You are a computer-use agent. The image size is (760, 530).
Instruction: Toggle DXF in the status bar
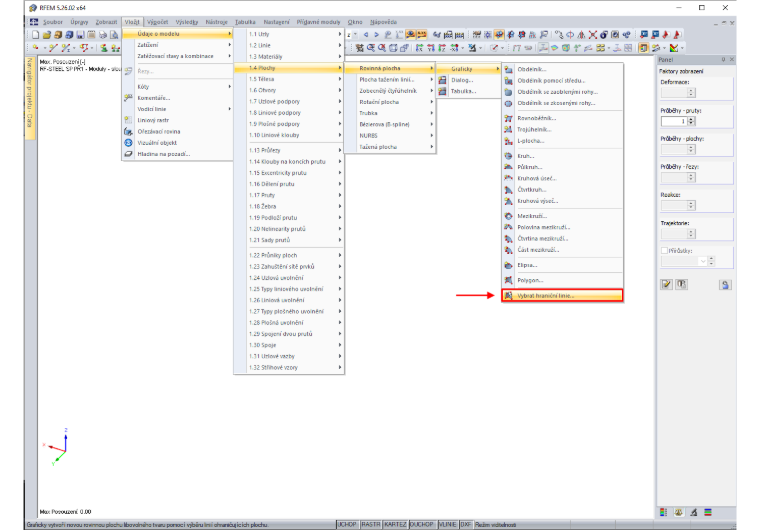pos(466,525)
